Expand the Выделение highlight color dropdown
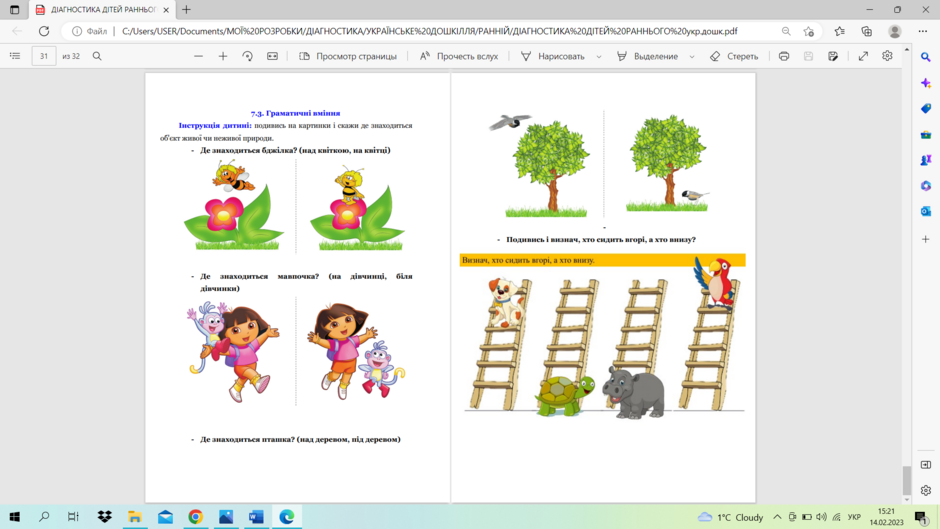The image size is (940, 529). [692, 56]
